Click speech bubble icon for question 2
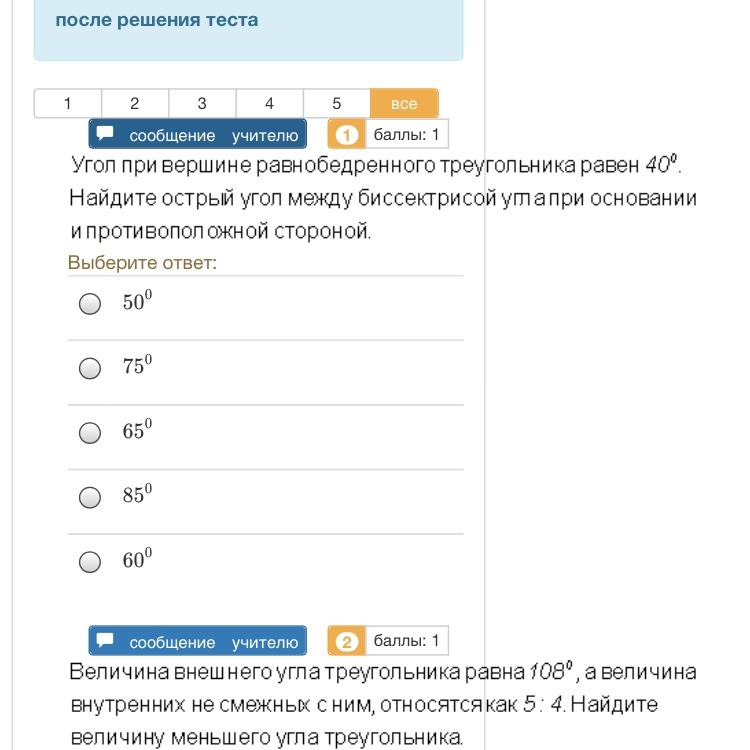Viewport: 750px width, 750px height. click(105, 640)
